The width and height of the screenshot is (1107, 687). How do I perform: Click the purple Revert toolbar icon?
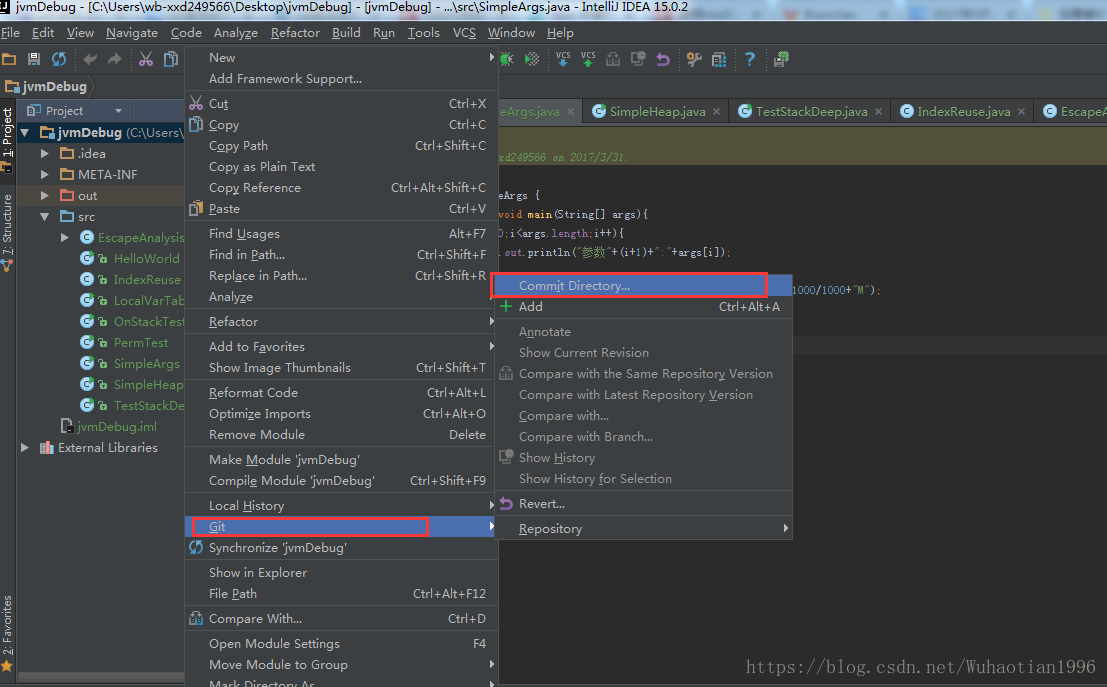coord(662,59)
